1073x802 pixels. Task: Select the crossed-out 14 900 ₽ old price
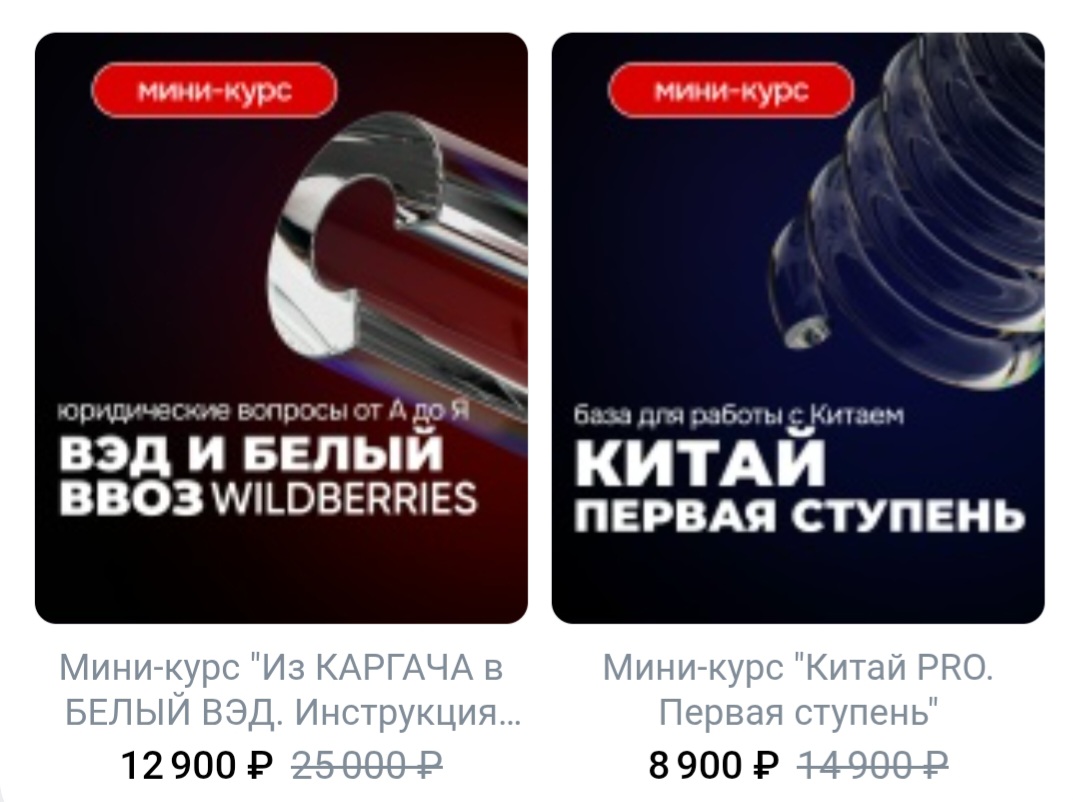(x=873, y=764)
